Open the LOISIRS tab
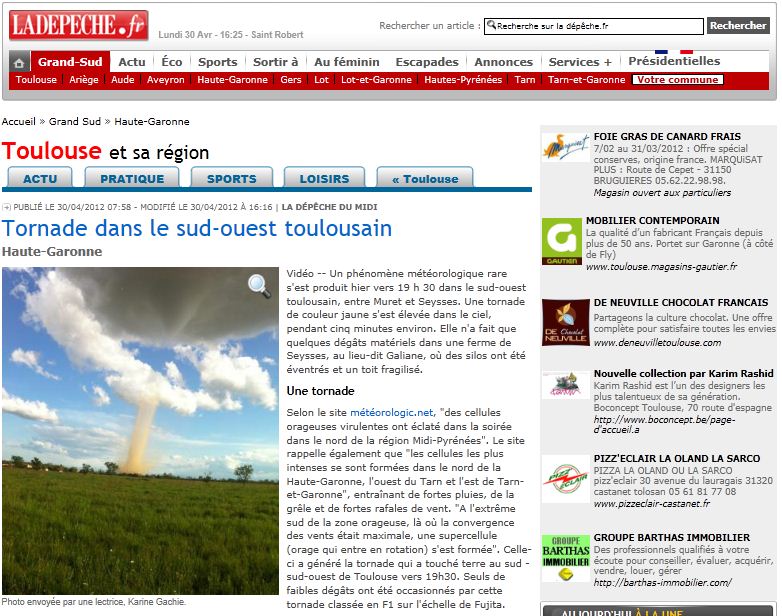 pos(324,179)
